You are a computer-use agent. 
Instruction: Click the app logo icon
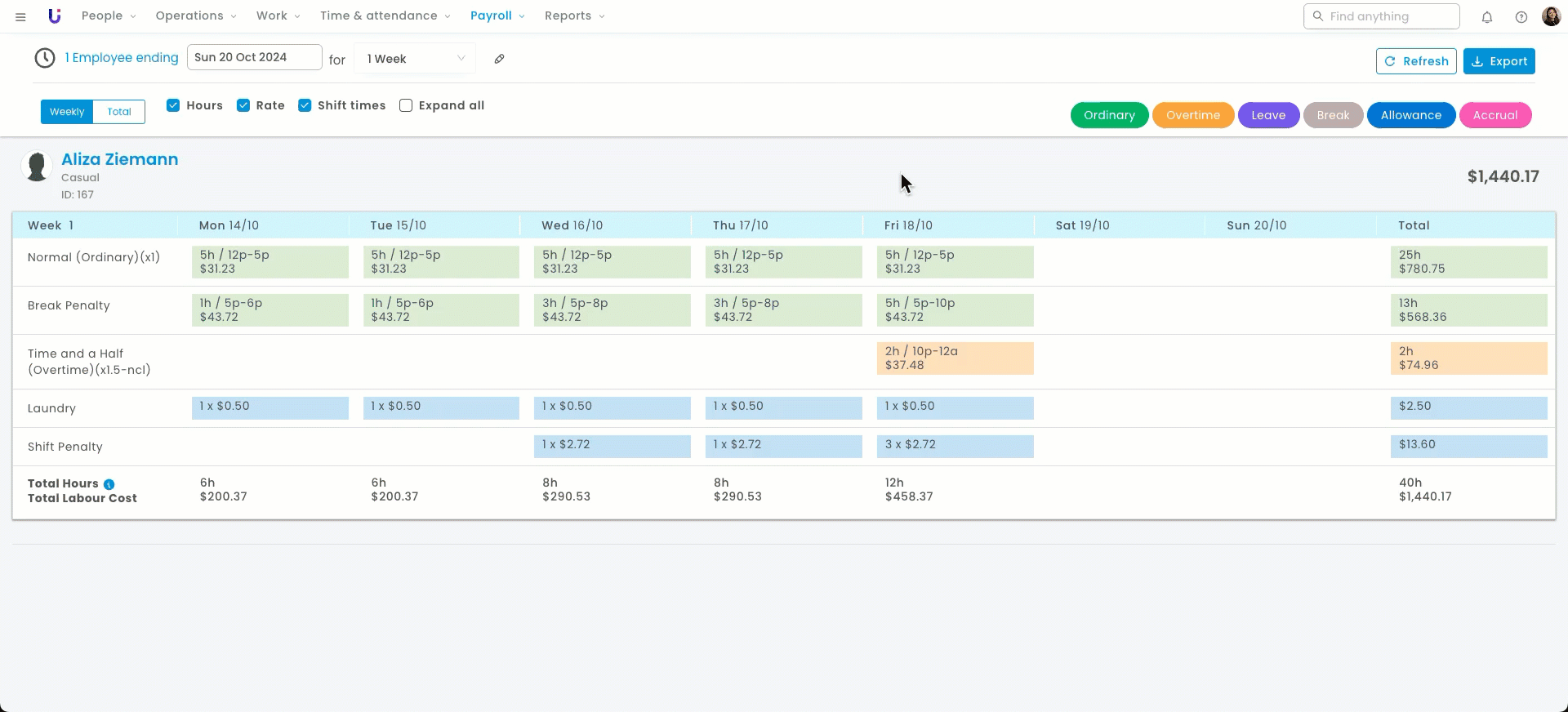click(x=55, y=16)
